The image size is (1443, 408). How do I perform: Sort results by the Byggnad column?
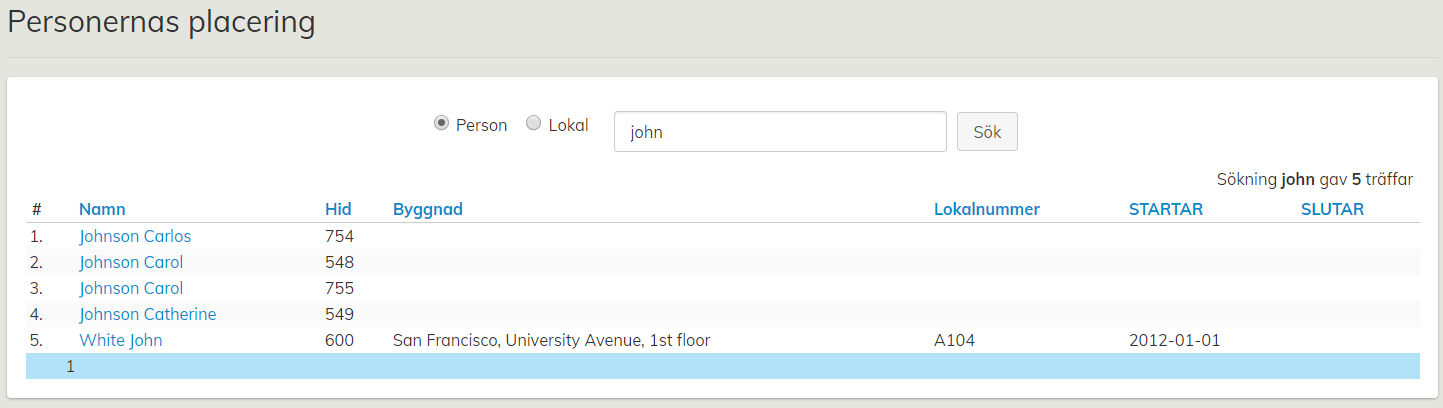tap(427, 209)
